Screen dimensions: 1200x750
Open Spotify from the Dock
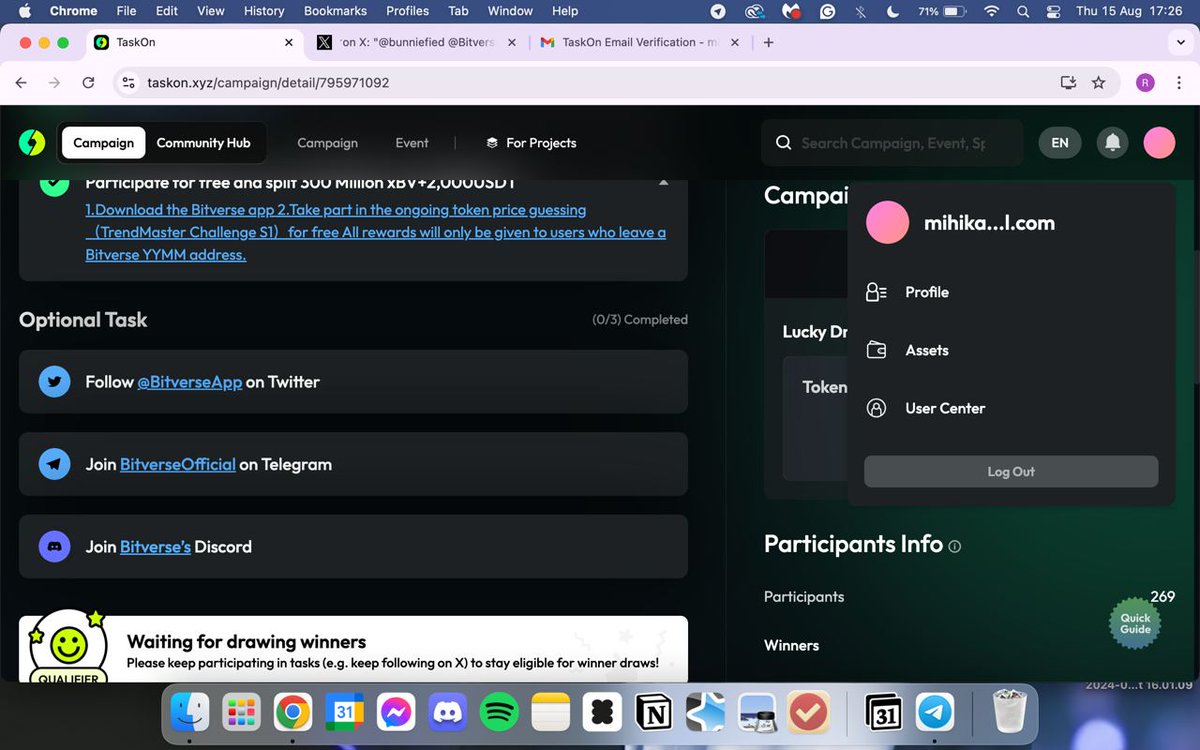click(500, 713)
